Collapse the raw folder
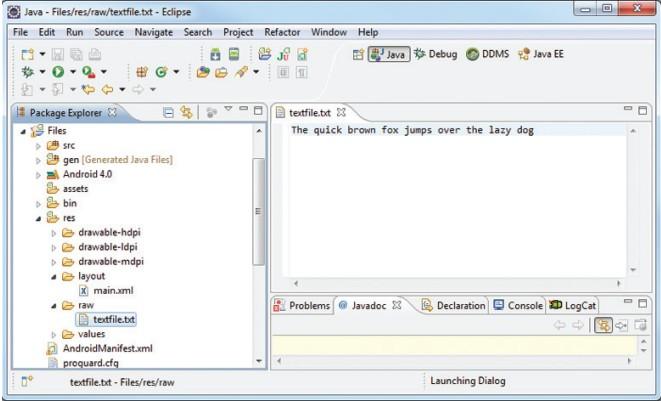The width and height of the screenshot is (661, 401). (54, 306)
